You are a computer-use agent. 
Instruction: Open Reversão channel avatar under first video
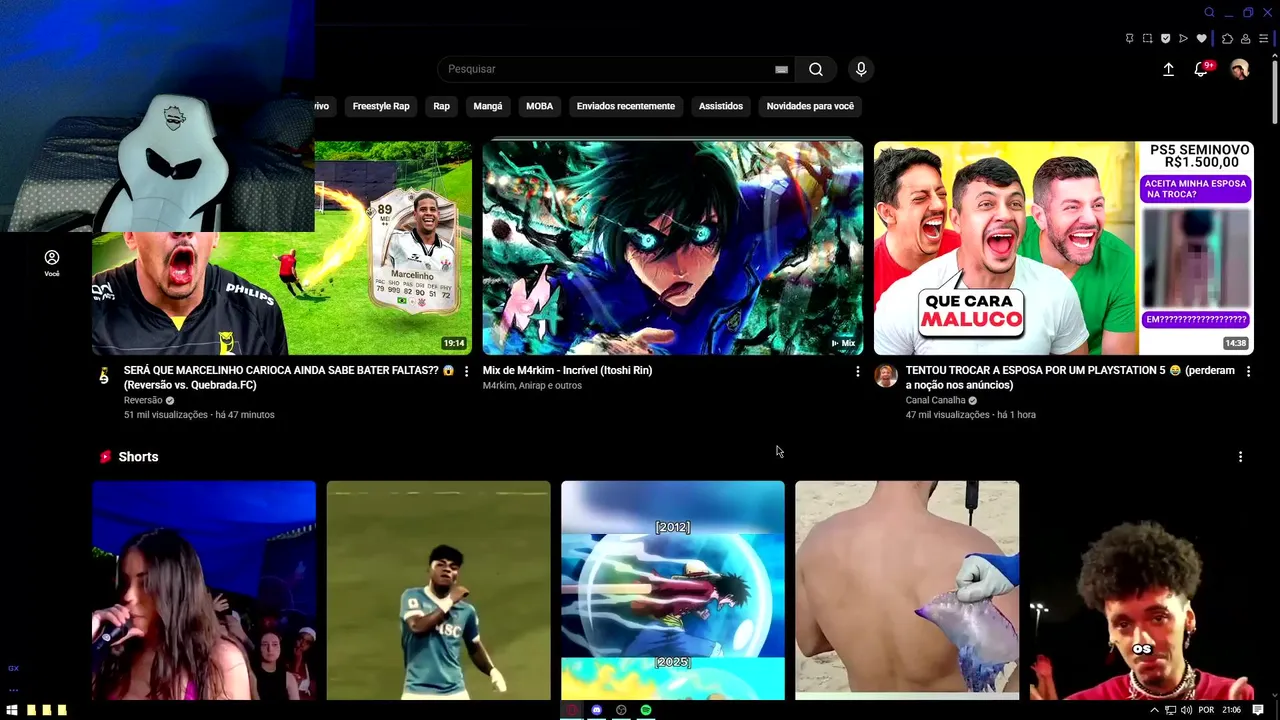[x=103, y=376]
